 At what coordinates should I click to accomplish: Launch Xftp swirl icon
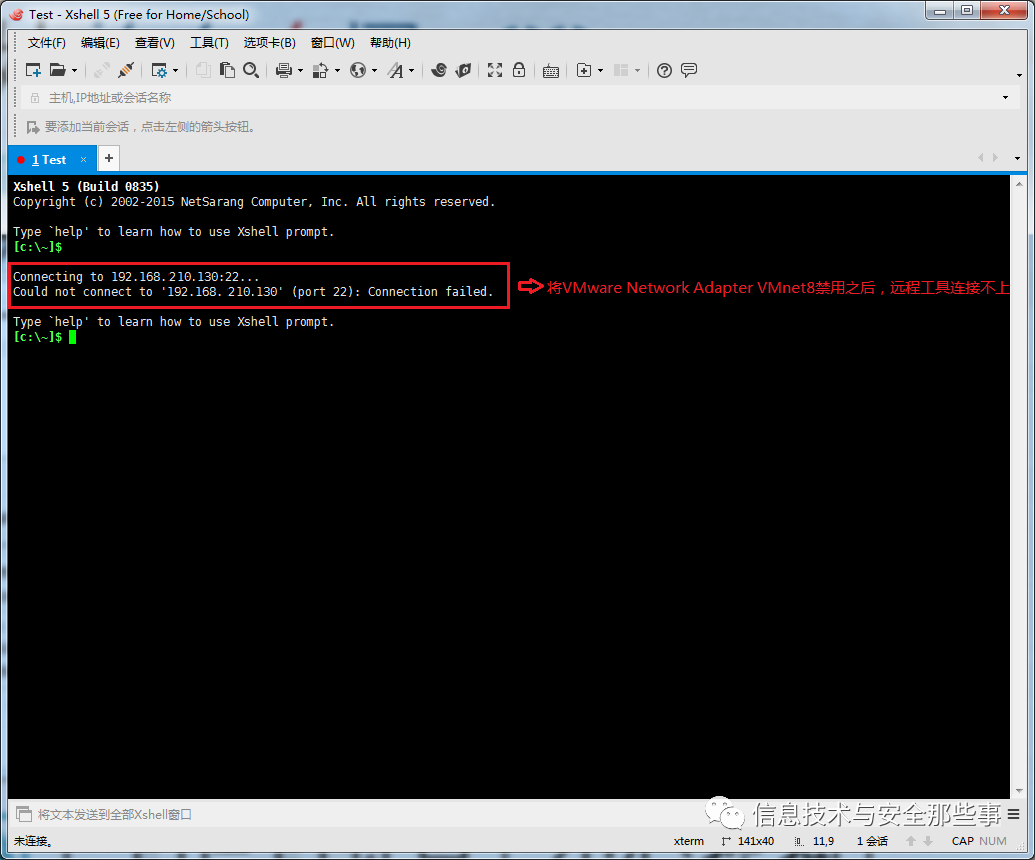pyautogui.click(x=439, y=70)
